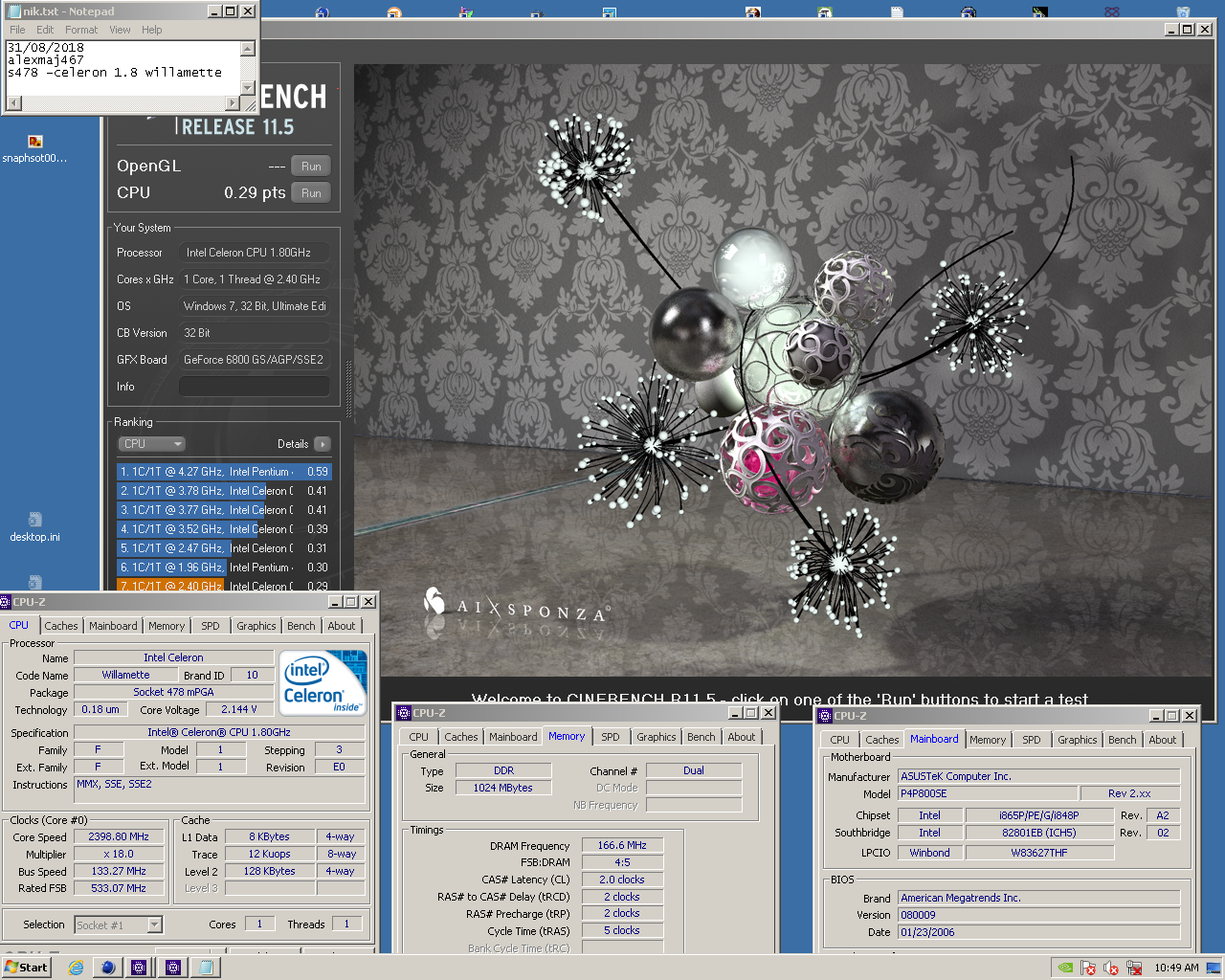Click the Notepad scroll down arrow

(248, 88)
